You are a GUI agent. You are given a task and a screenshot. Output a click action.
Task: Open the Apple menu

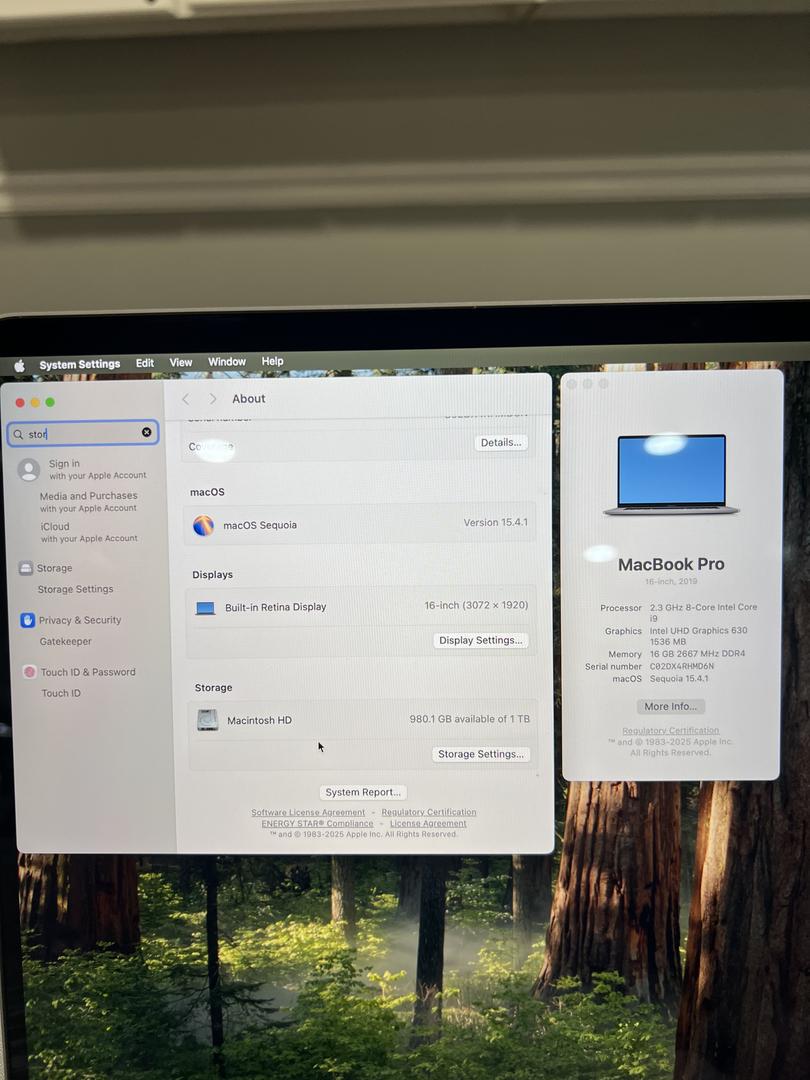pyautogui.click(x=19, y=366)
